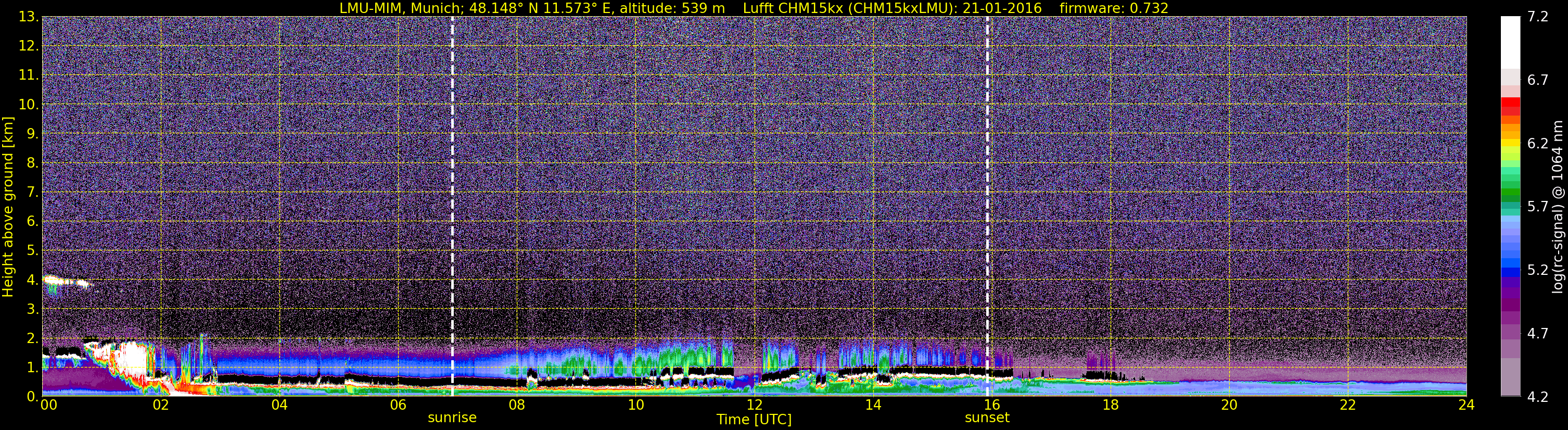Click the colorbar value '6.7'
This screenshot has width=1568, height=430.
tap(1538, 80)
